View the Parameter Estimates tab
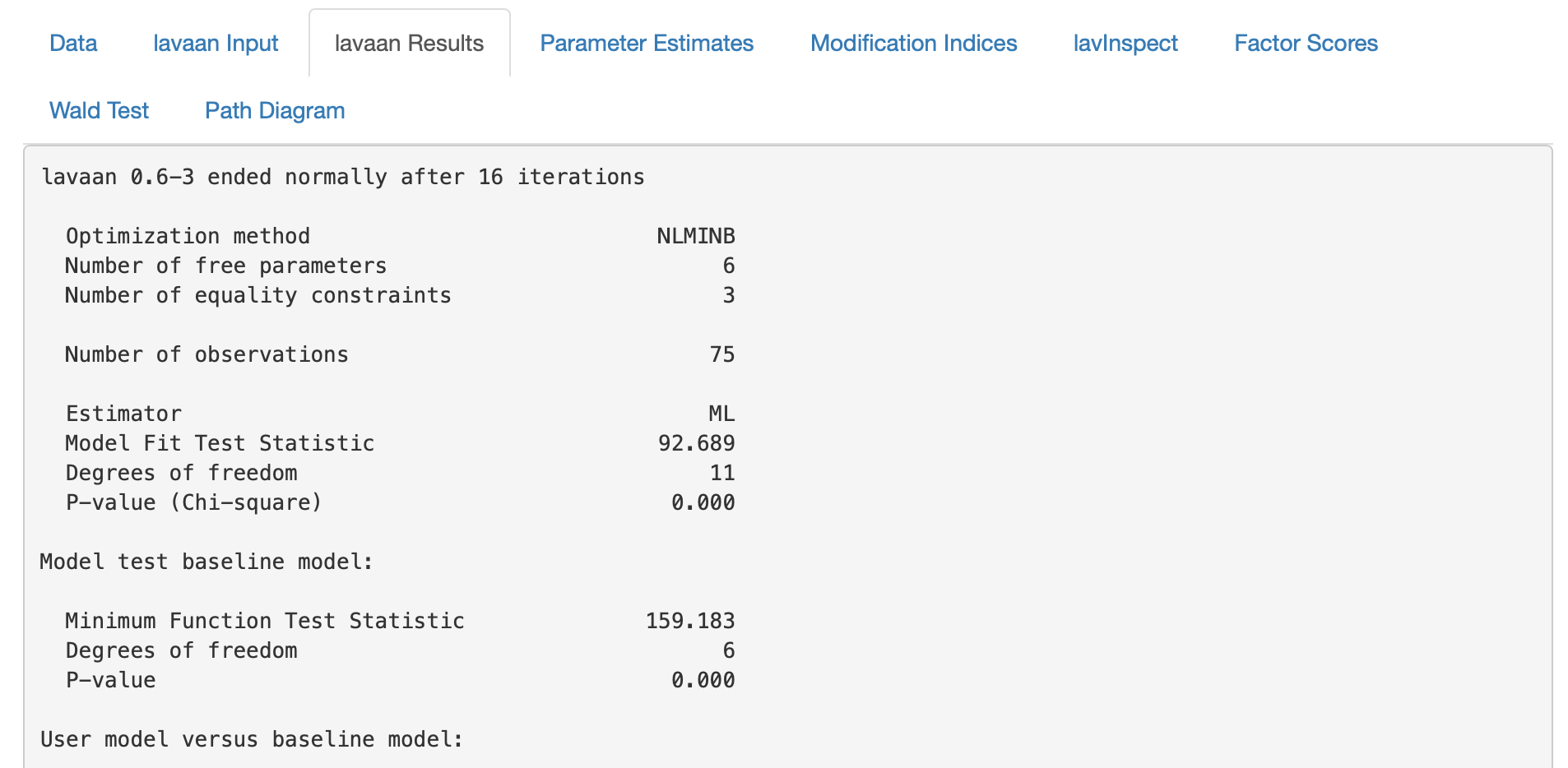The height and width of the screenshot is (768, 1568). click(x=647, y=43)
